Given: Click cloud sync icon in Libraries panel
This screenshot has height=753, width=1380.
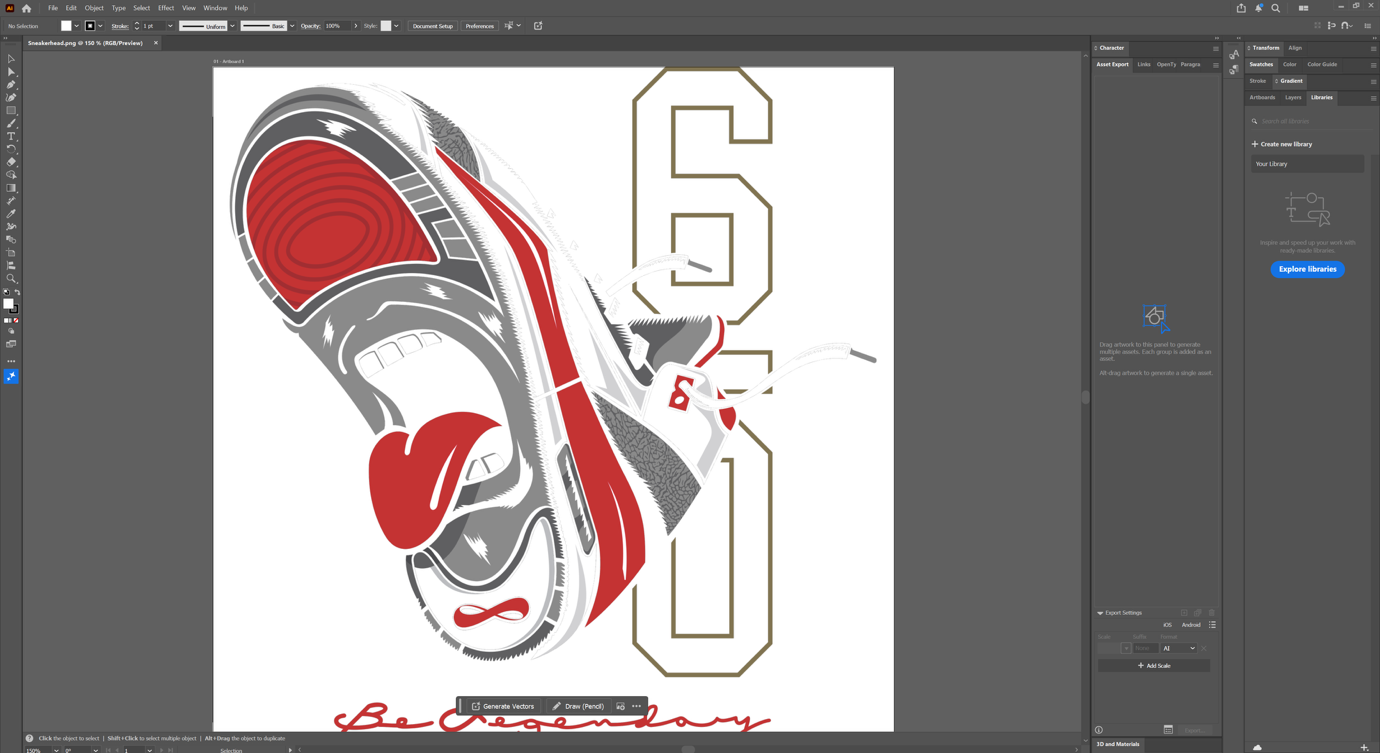Looking at the screenshot, I should [x=1257, y=747].
